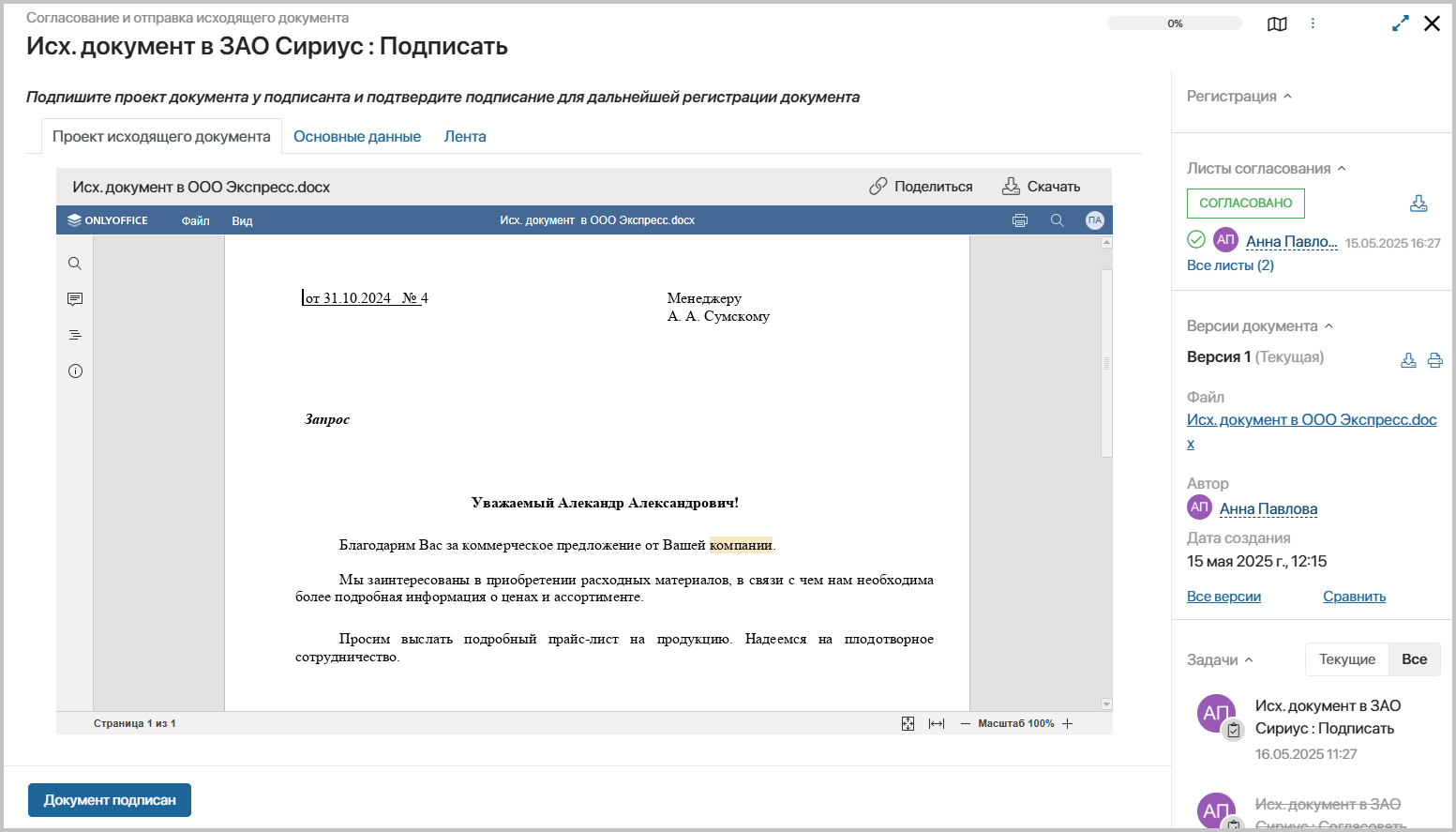Download document Version 1
1456x832 pixels.
point(1408,360)
